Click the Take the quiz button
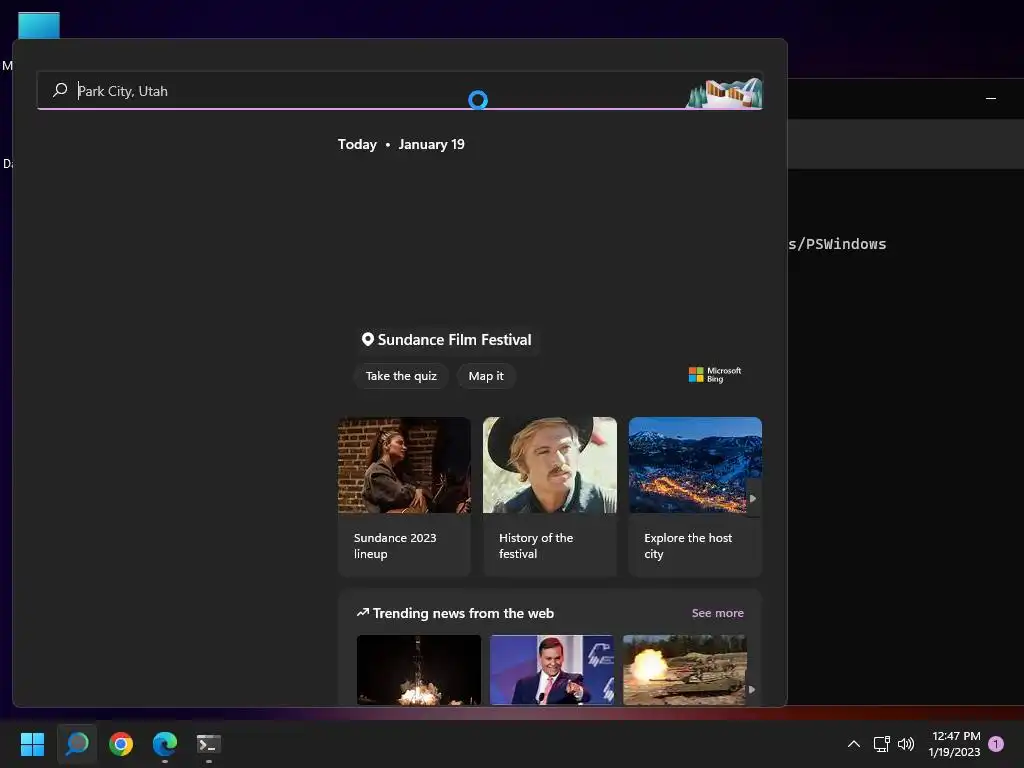1024x768 pixels. pos(401,376)
